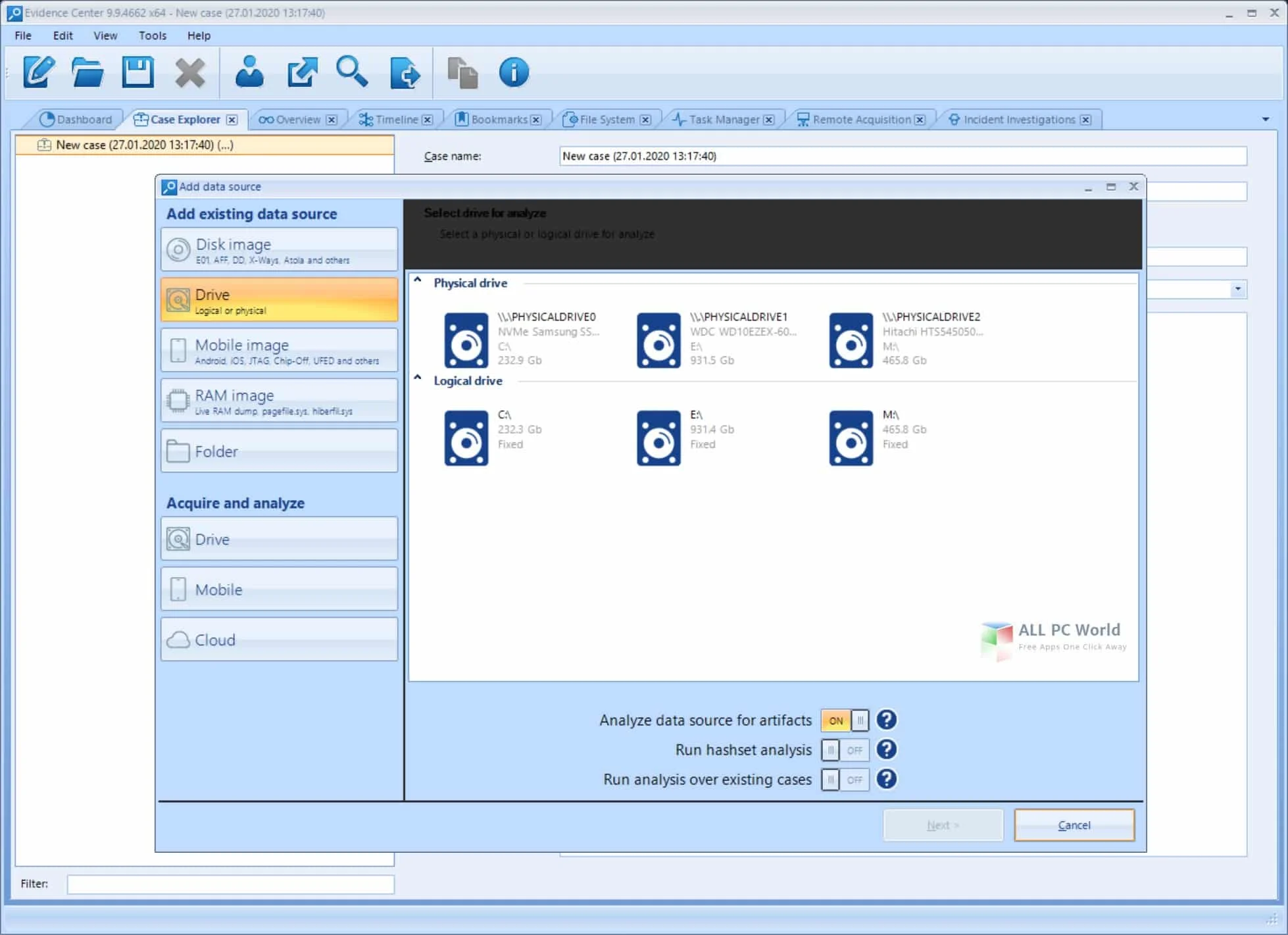Open the View menu
The width and height of the screenshot is (1288, 935).
105,36
